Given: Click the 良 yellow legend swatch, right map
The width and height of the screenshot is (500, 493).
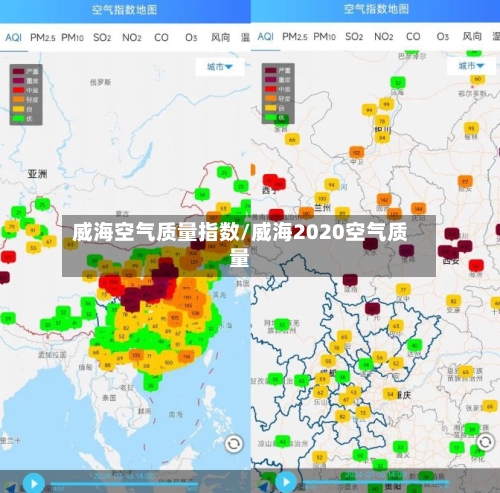Looking at the screenshot, I should tap(271, 108).
